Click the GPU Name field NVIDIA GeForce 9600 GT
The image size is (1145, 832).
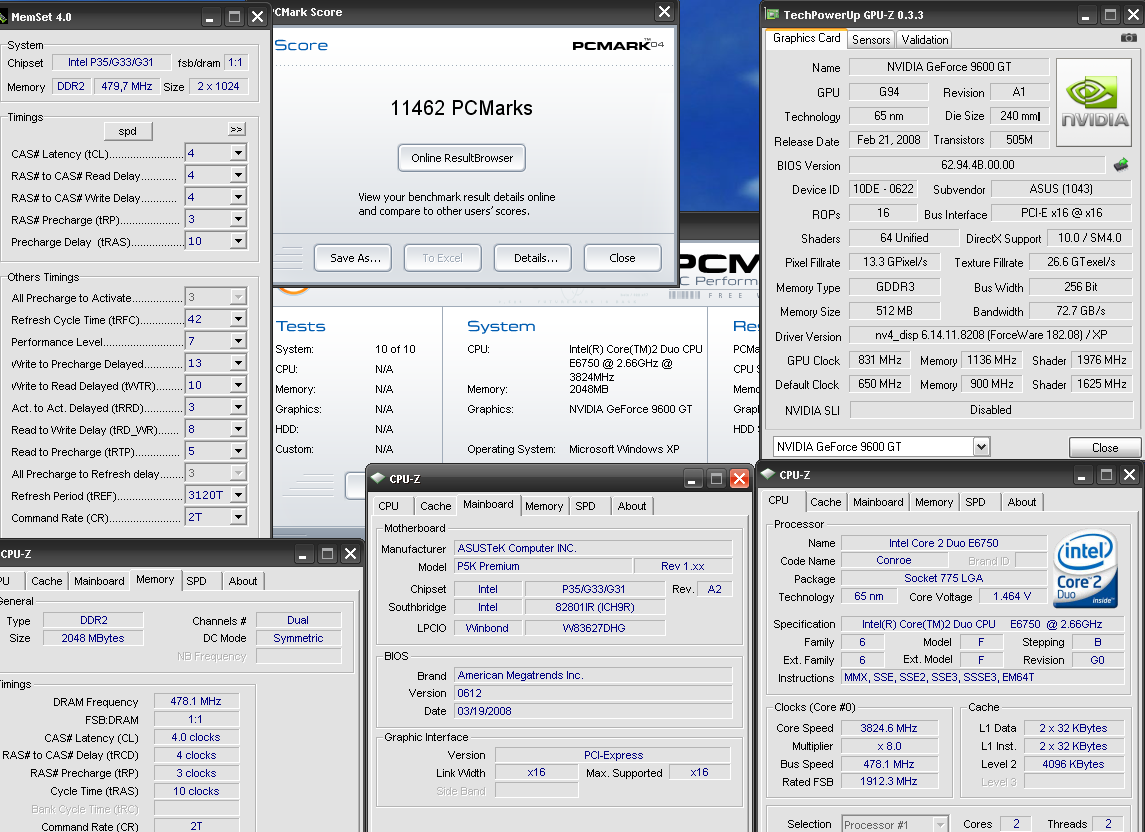tap(949, 66)
